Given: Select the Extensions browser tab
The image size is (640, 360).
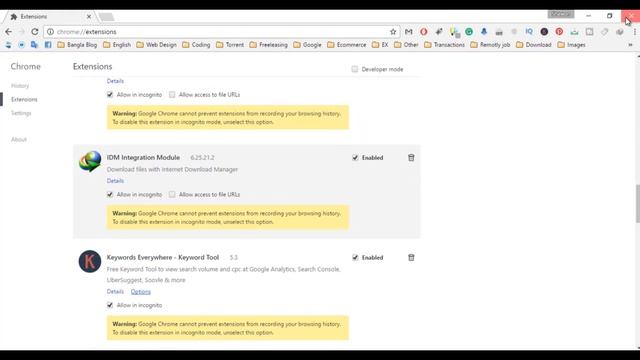Looking at the screenshot, I should [x=49, y=16].
